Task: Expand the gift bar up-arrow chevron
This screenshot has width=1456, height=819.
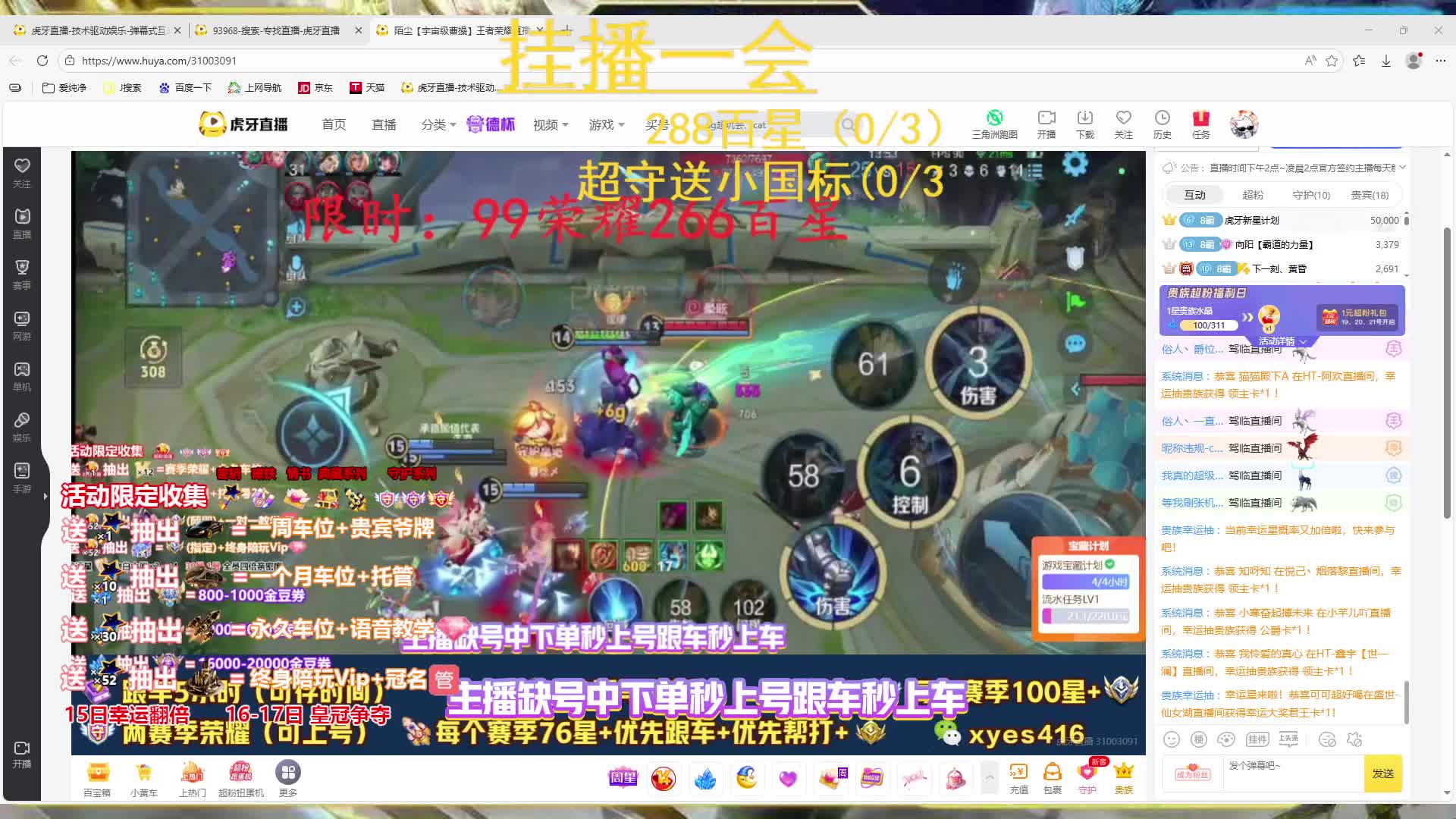Action: [x=990, y=777]
